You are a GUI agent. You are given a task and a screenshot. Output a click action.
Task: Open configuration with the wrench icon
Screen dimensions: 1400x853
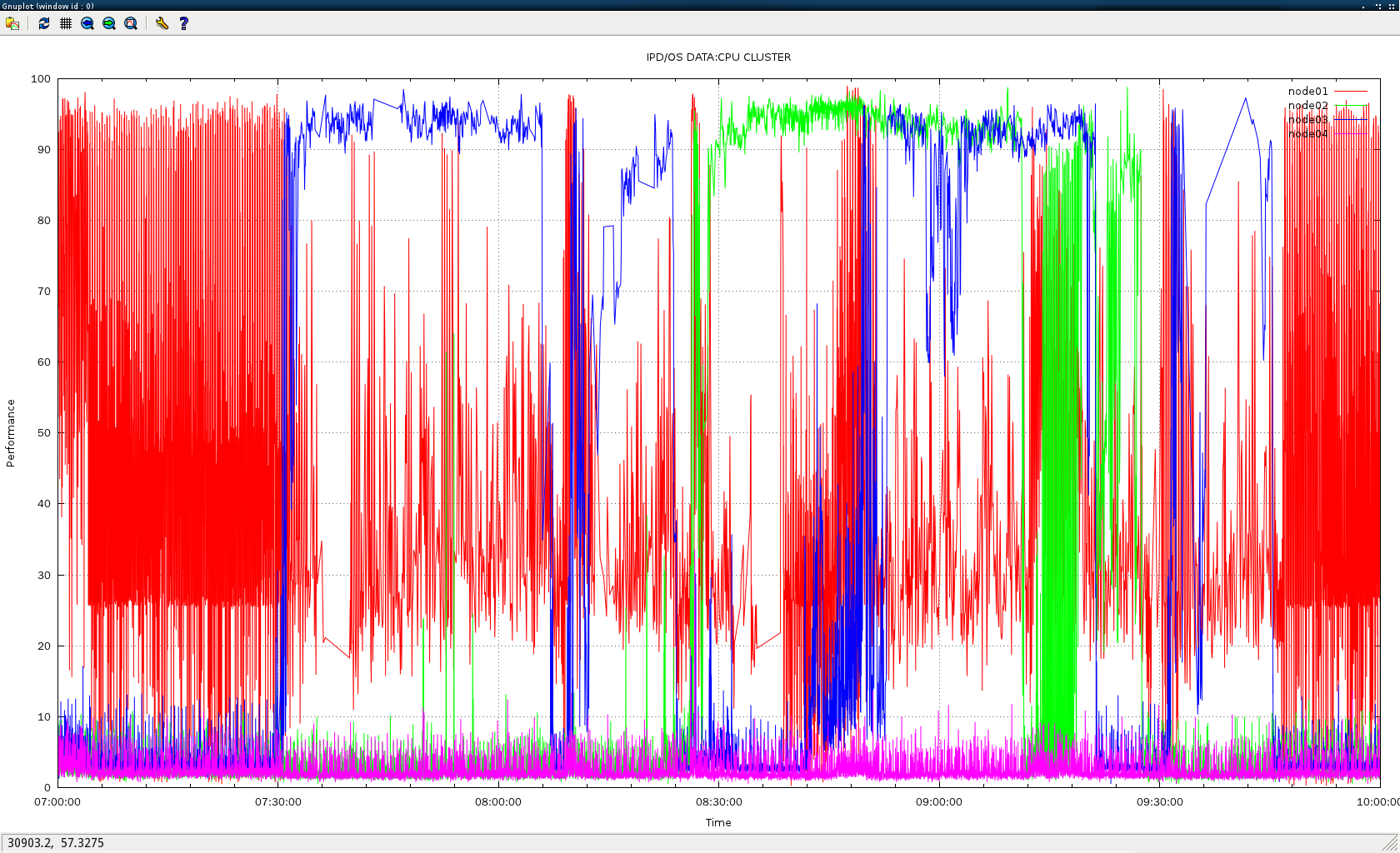pyautogui.click(x=162, y=23)
